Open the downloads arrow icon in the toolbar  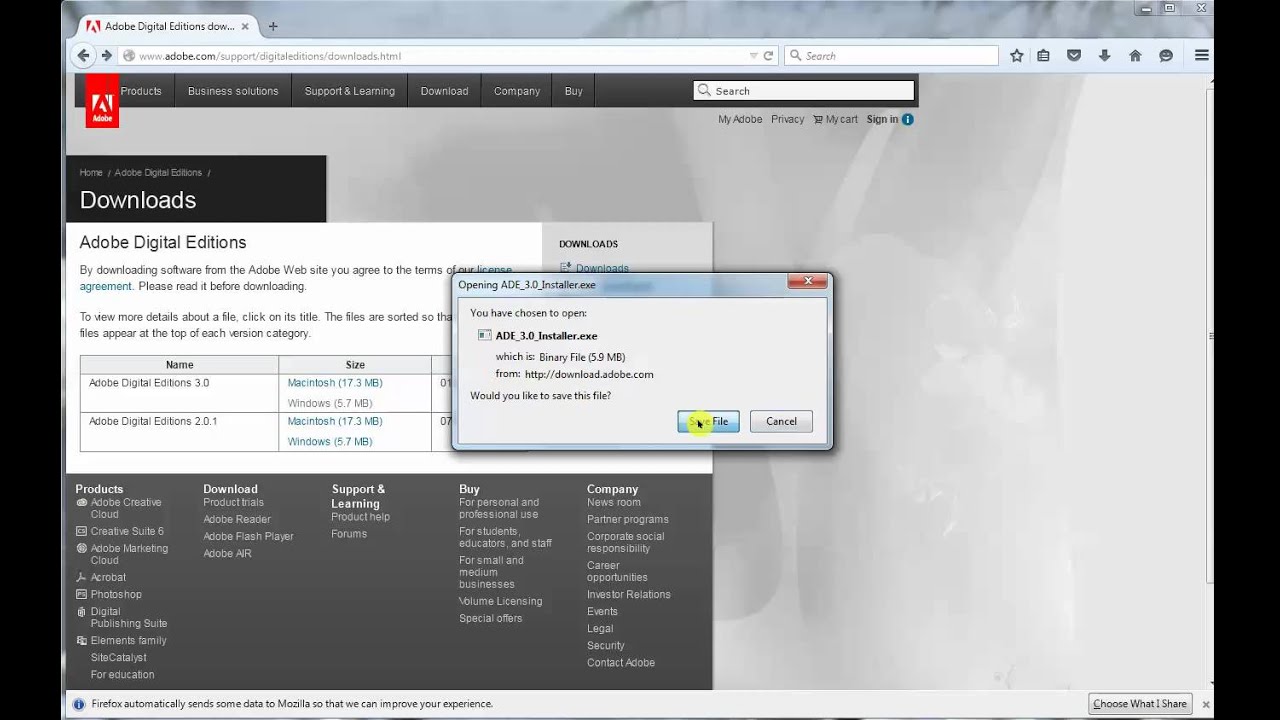(x=1105, y=56)
